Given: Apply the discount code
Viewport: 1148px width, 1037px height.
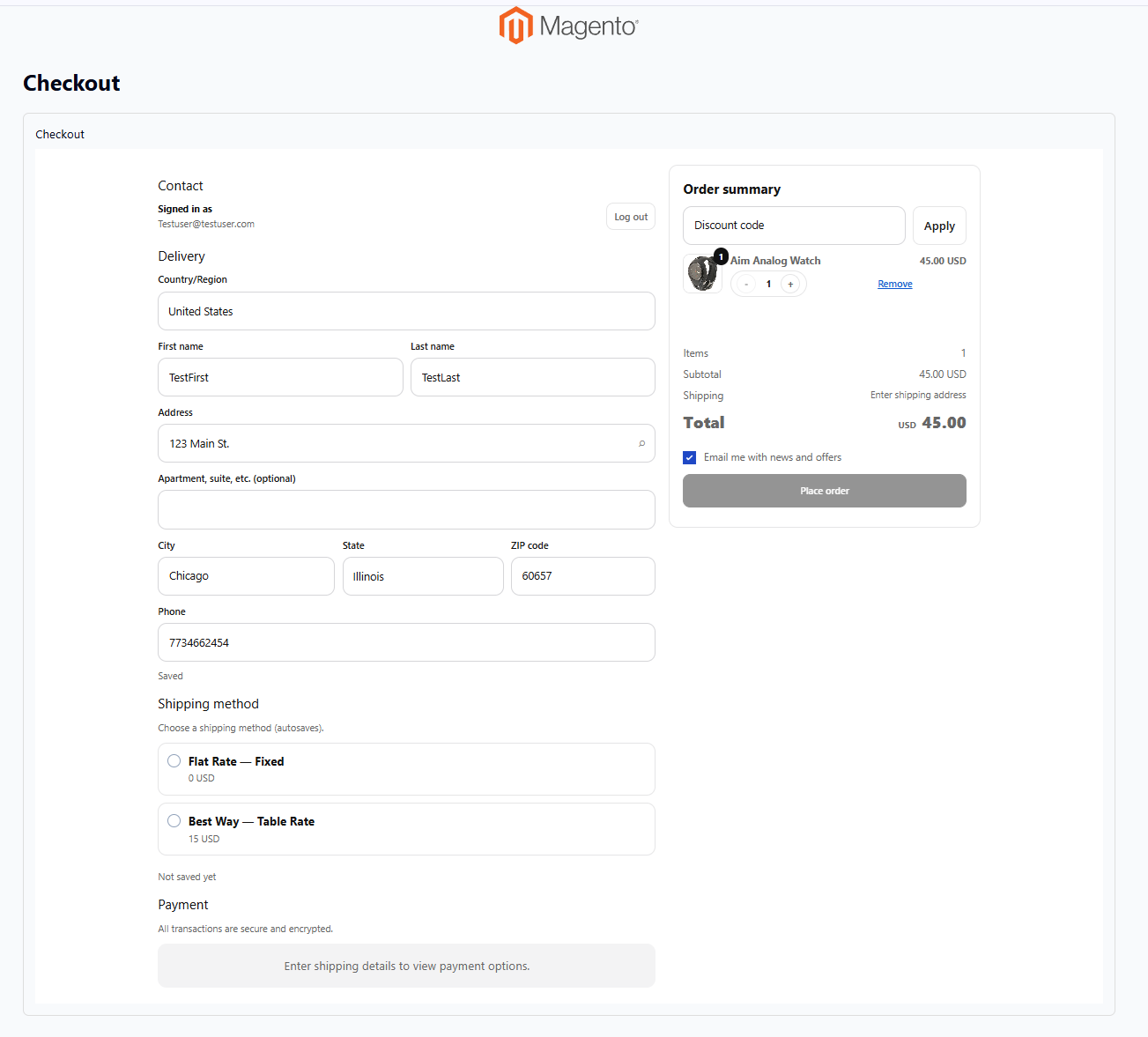Looking at the screenshot, I should tap(938, 226).
